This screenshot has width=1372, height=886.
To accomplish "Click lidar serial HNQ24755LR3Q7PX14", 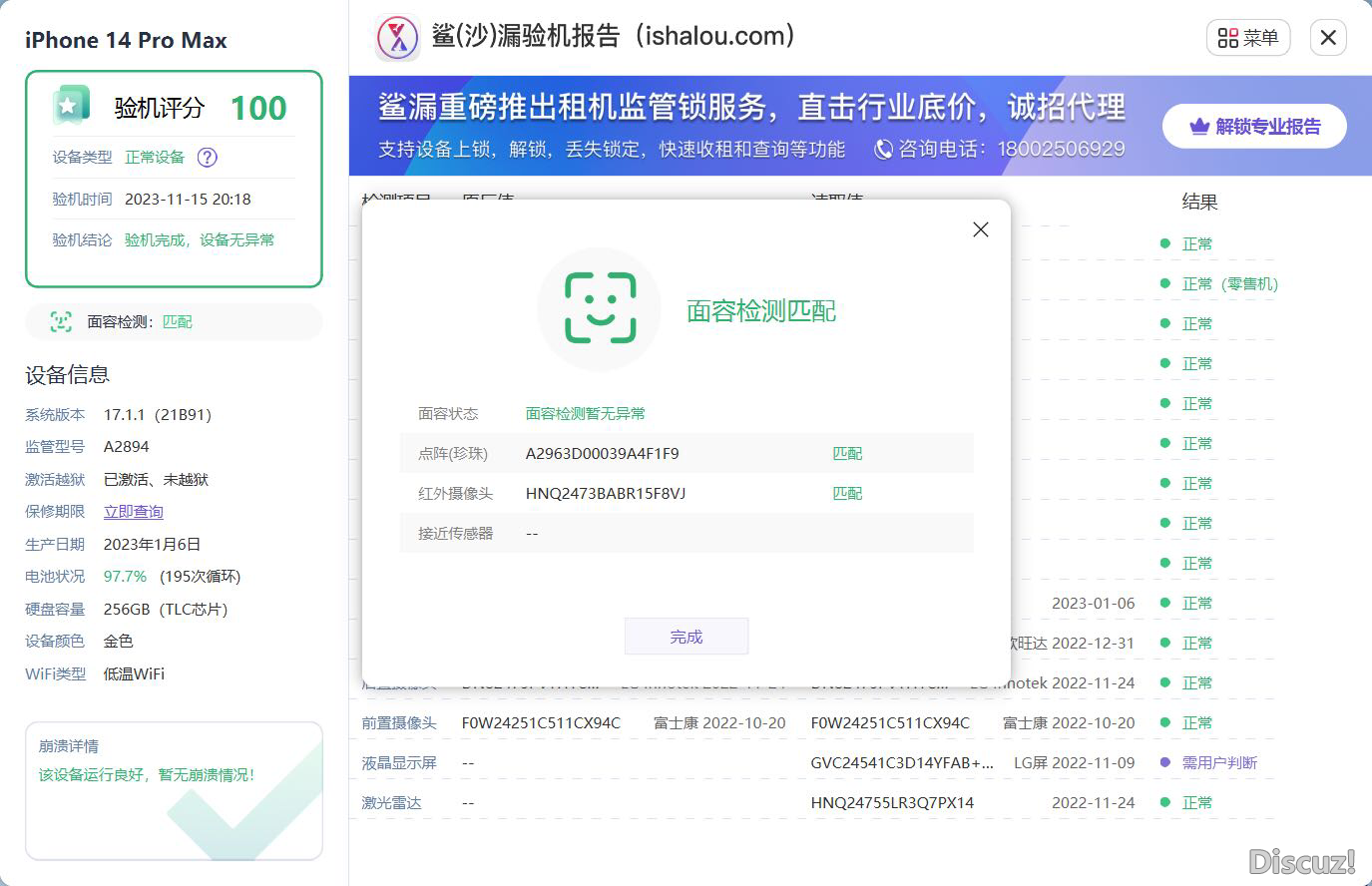I will 892,802.
